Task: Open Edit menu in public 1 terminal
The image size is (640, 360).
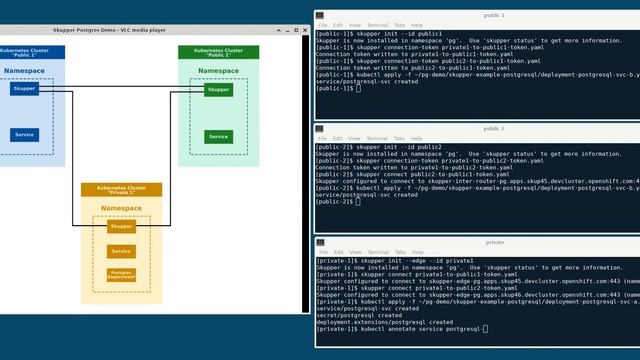Action: point(338,25)
